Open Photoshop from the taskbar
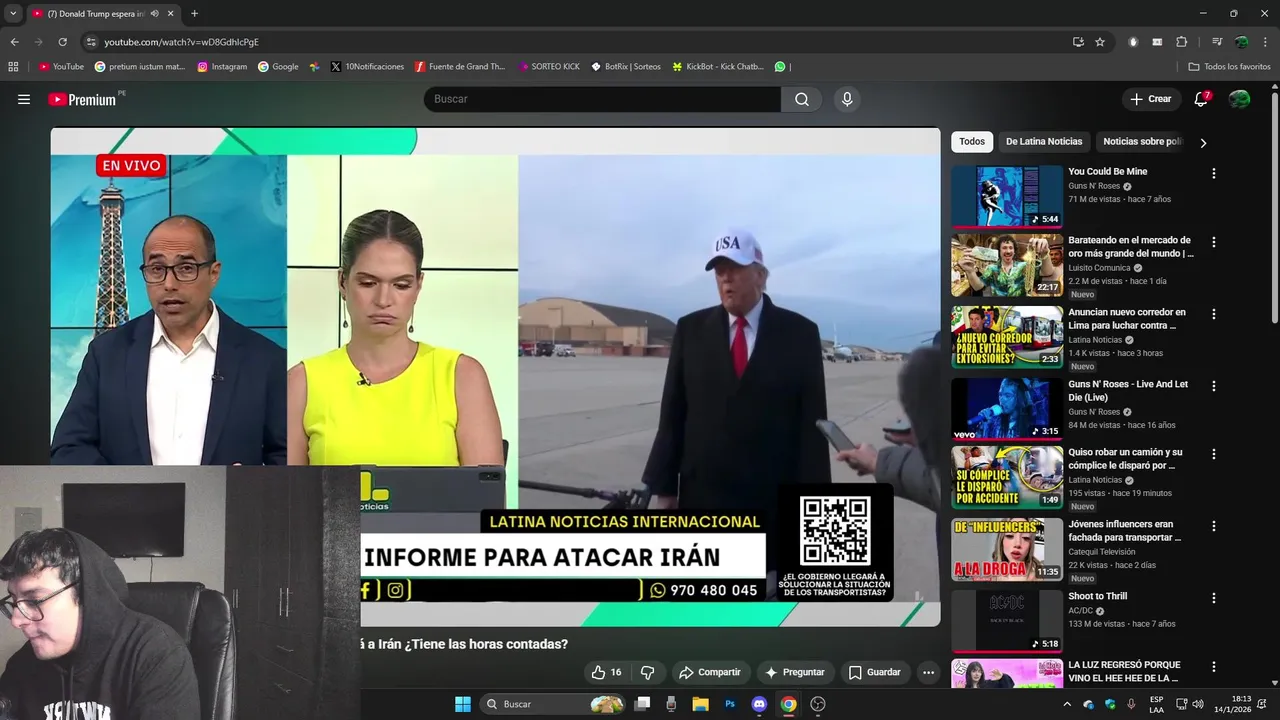 coord(730,704)
